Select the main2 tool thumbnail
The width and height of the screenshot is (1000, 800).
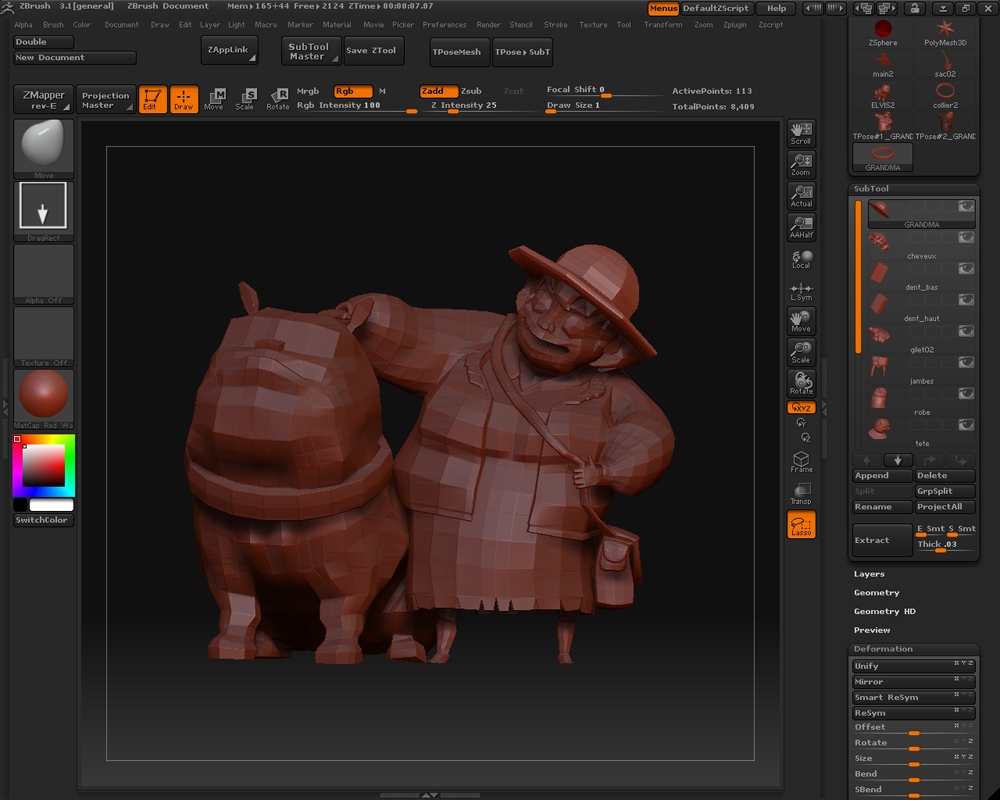(x=883, y=64)
